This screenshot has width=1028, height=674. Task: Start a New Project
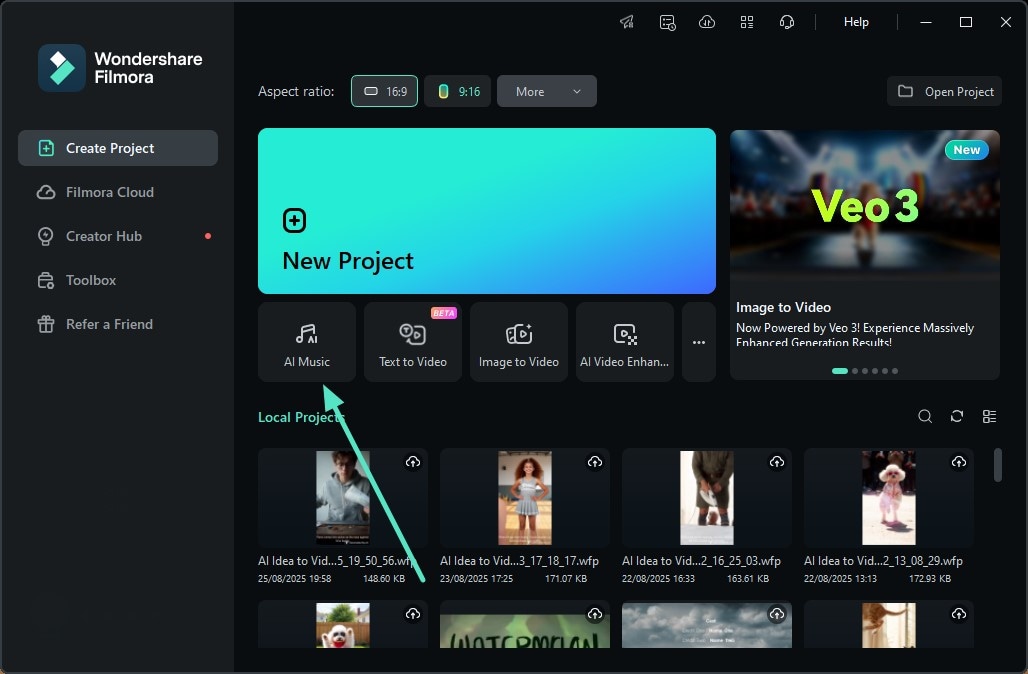(x=486, y=210)
